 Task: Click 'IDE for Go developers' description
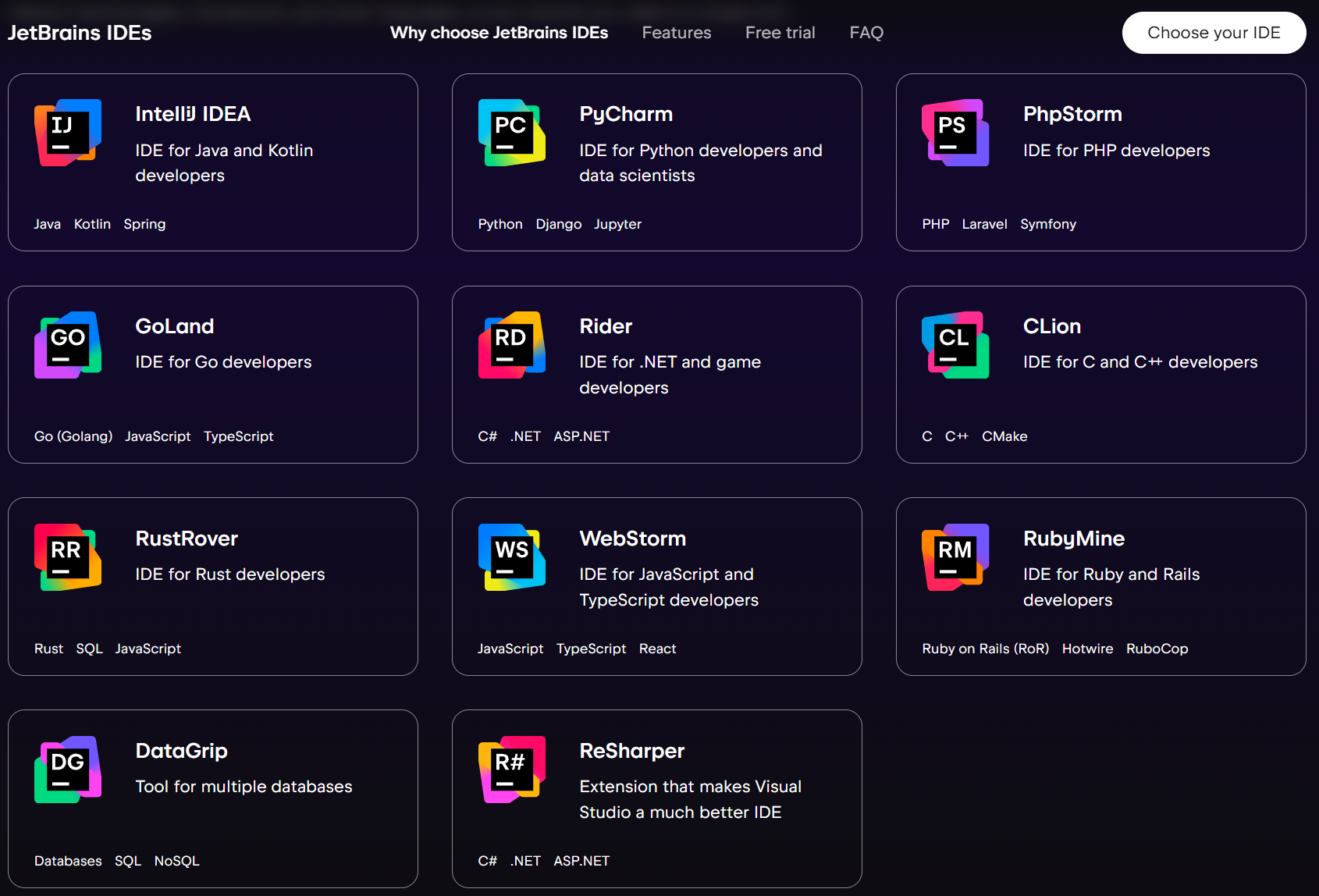pyautogui.click(x=223, y=362)
